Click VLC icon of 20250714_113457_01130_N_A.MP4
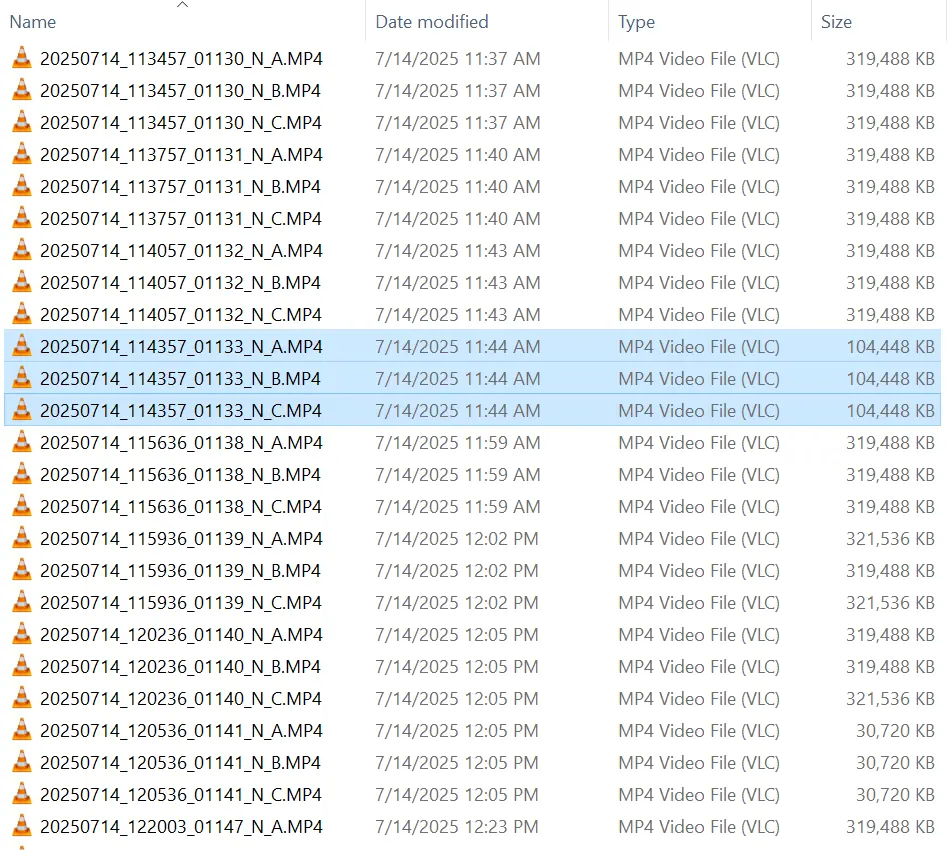The height and width of the screenshot is (850, 949). point(22,58)
